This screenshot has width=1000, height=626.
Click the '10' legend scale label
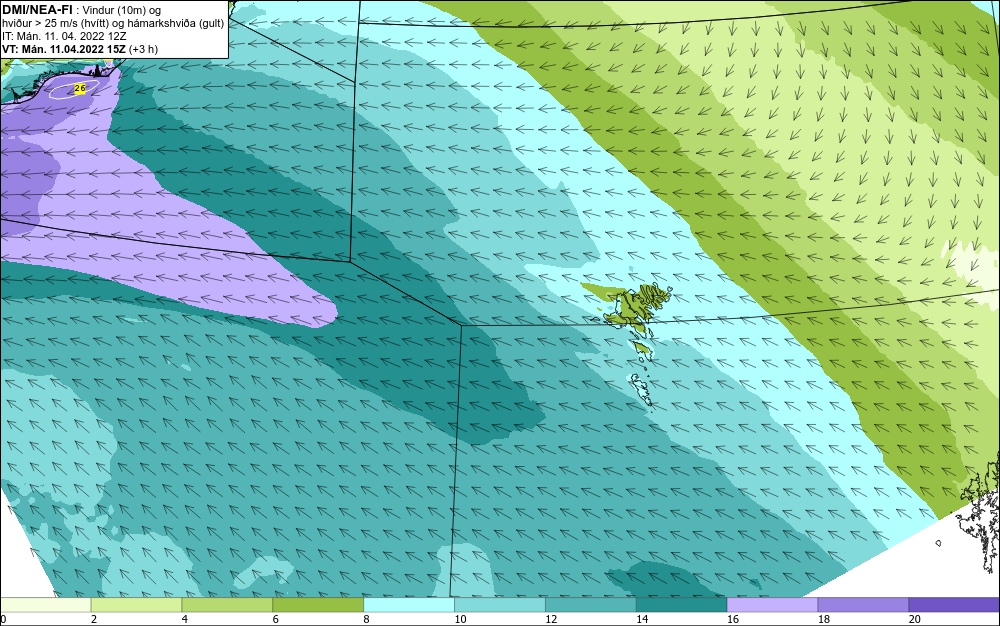pyautogui.click(x=460, y=619)
